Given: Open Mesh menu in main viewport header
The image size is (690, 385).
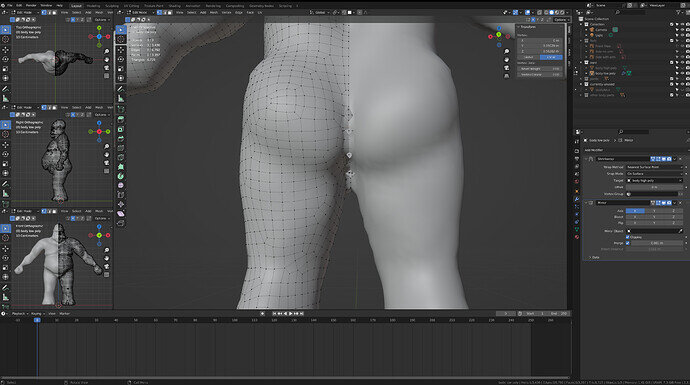Looking at the screenshot, I should coord(213,12).
